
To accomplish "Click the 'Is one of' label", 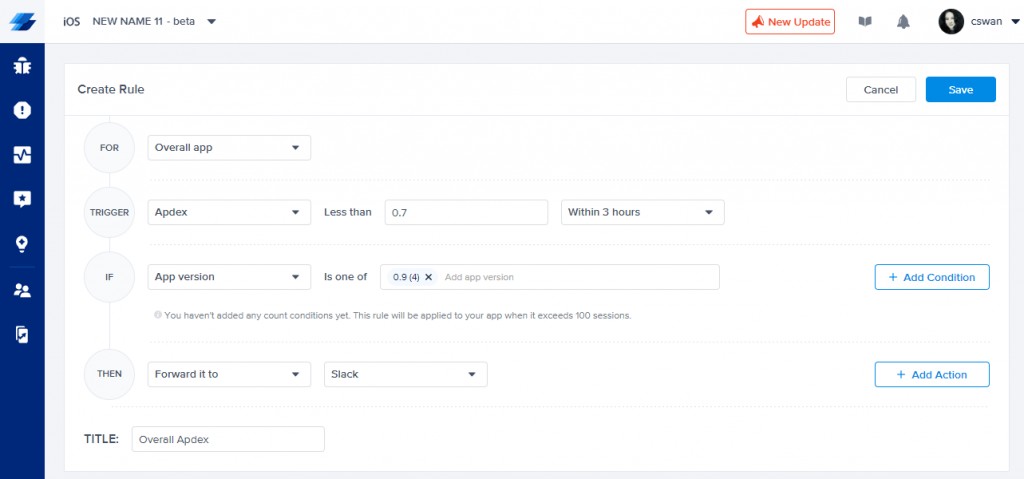I will (x=345, y=277).
